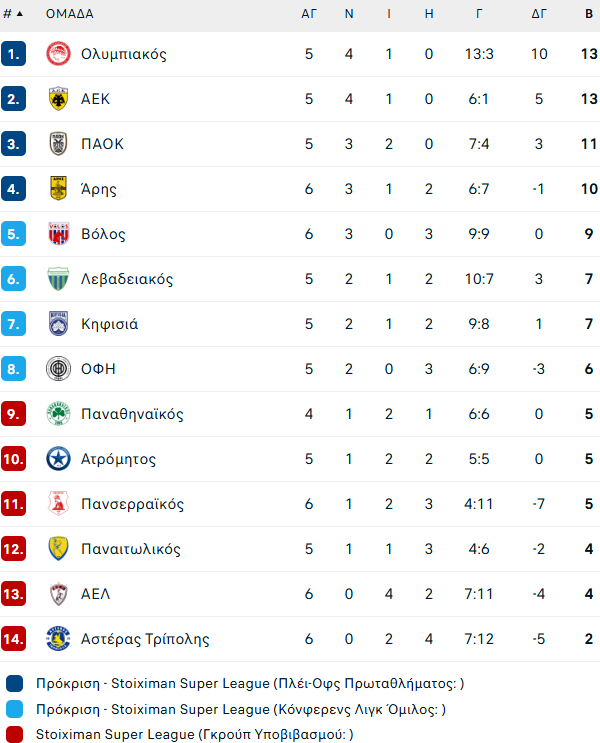Click the AEK club crest icon
The height and width of the screenshot is (743, 600).
click(x=58, y=99)
